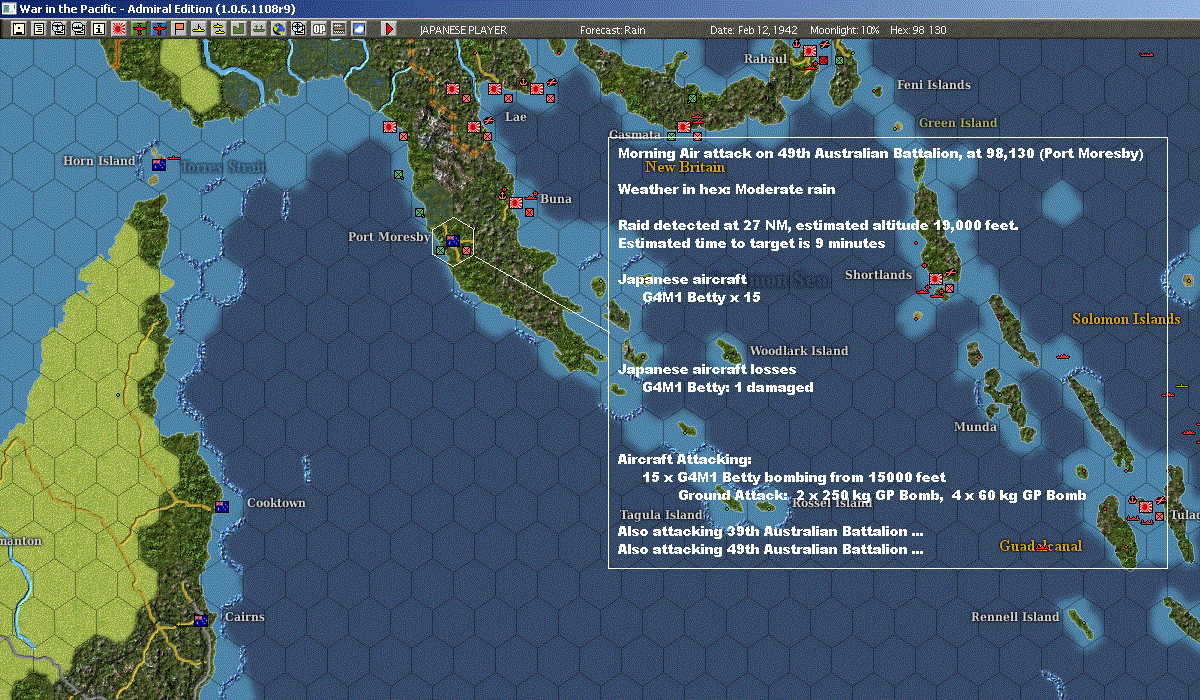Screen dimensions: 1200x700
Task: Click 'G4M1 Betty: 1 damaged' line
Action: pos(728,388)
